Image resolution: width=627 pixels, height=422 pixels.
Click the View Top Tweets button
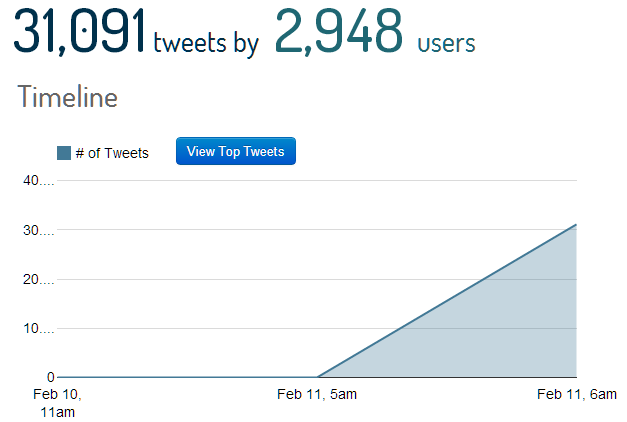click(x=236, y=151)
